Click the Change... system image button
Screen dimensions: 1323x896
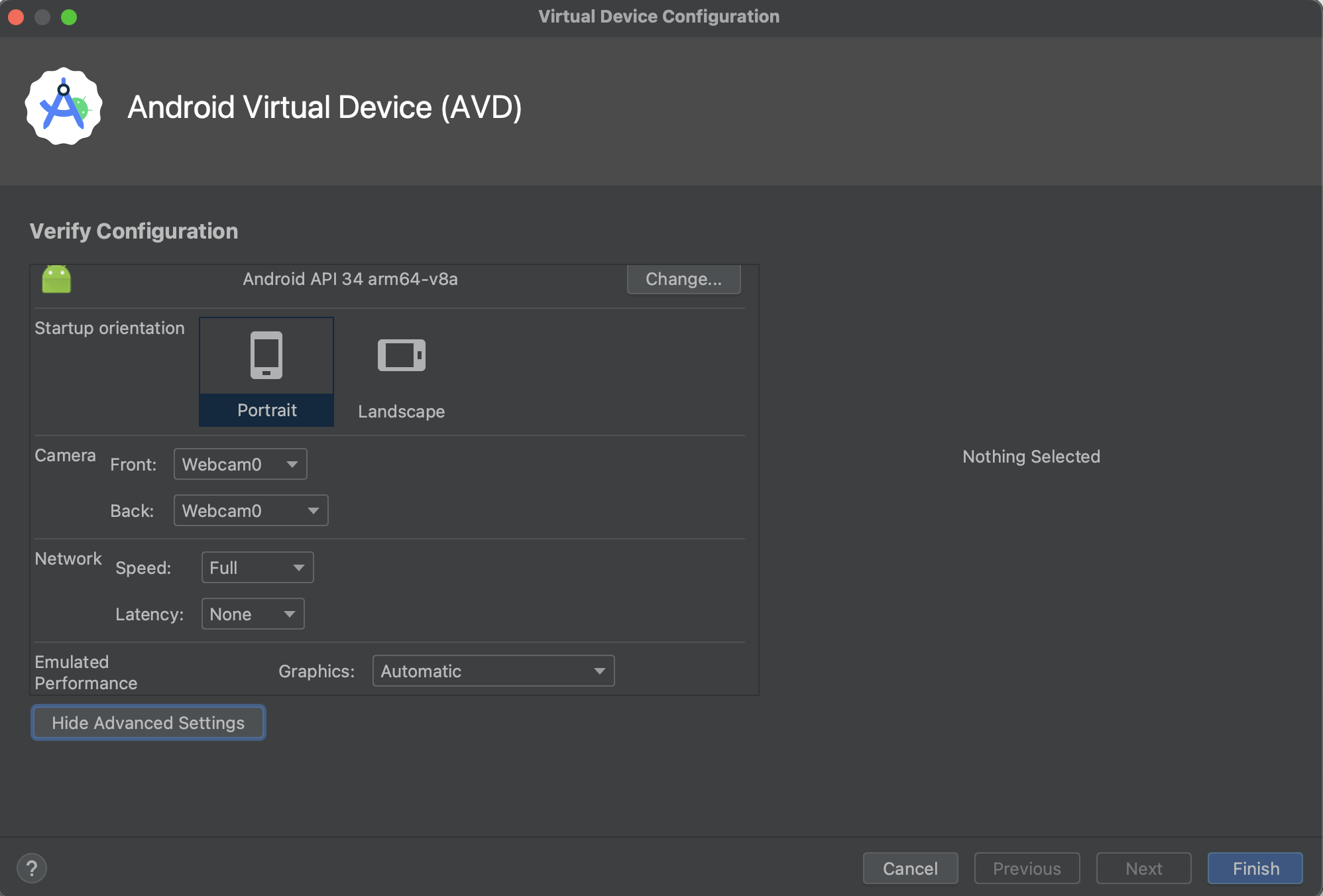(683, 279)
